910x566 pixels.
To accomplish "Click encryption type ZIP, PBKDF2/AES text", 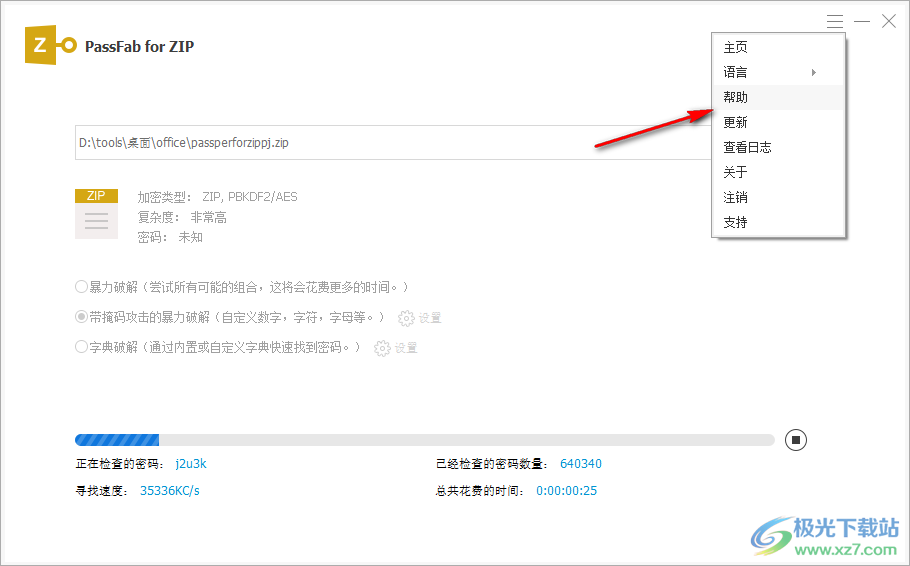I will pyautogui.click(x=250, y=197).
